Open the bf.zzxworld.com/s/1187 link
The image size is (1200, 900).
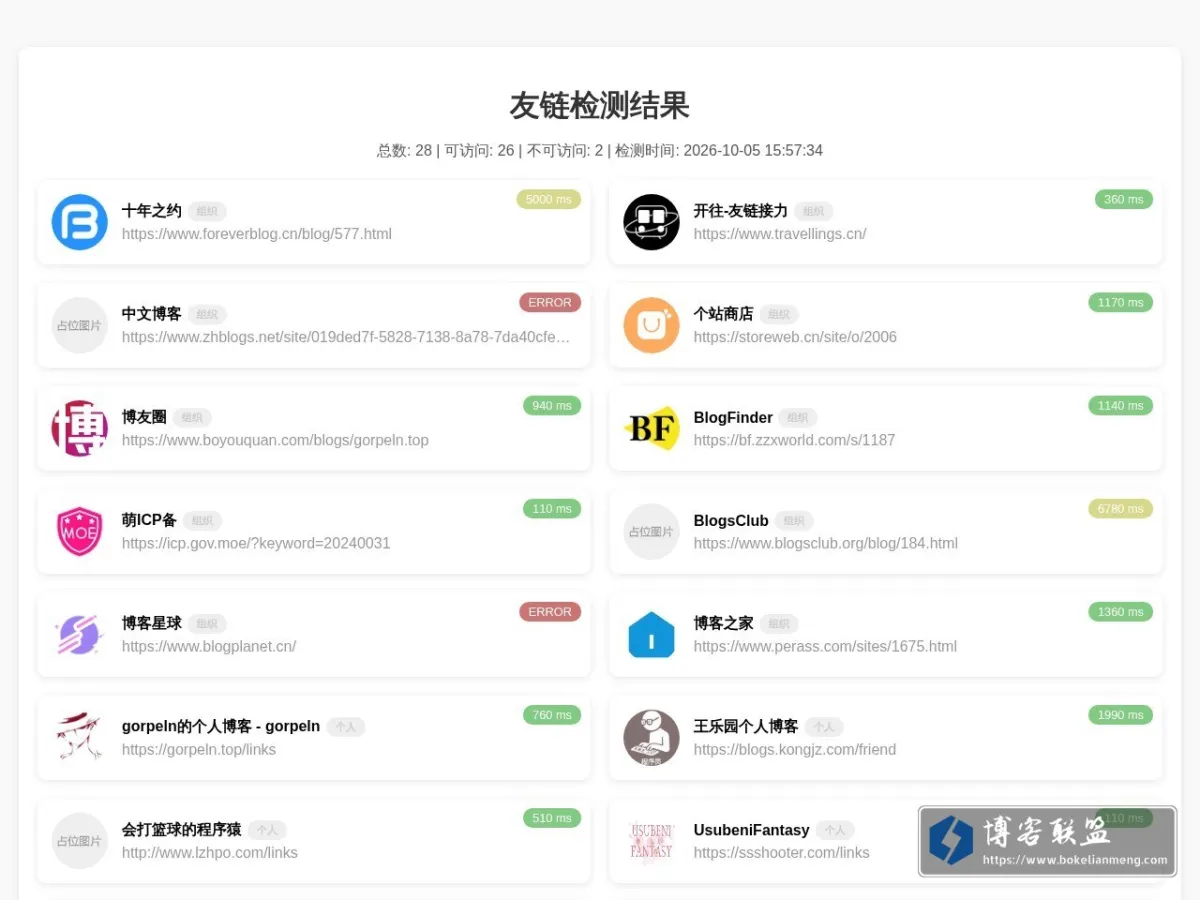tap(794, 440)
